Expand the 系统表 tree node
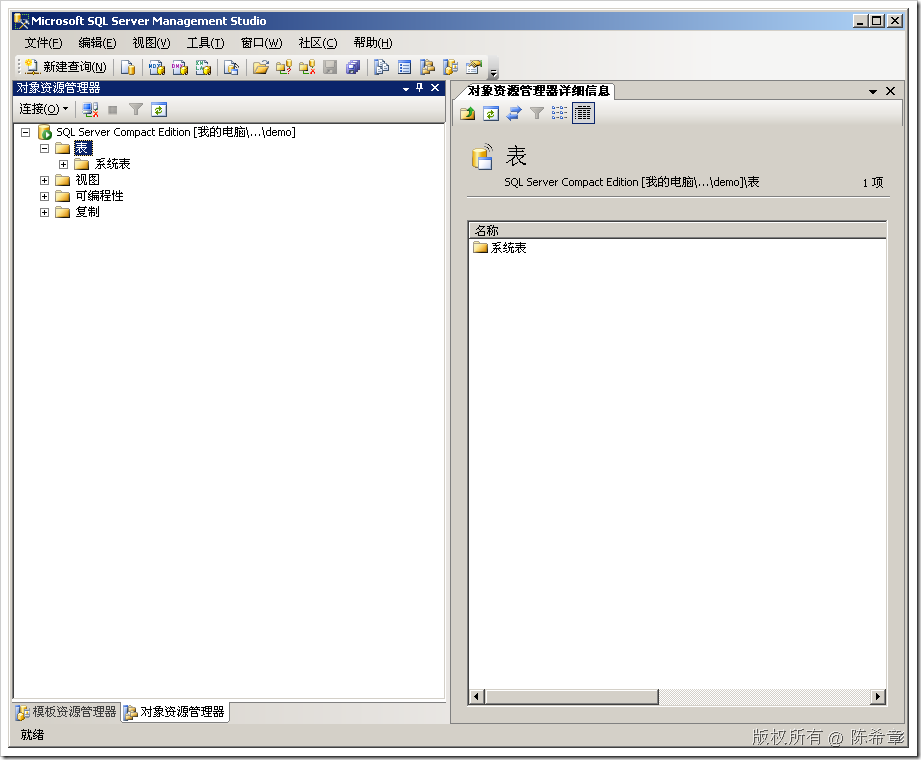 [63, 164]
